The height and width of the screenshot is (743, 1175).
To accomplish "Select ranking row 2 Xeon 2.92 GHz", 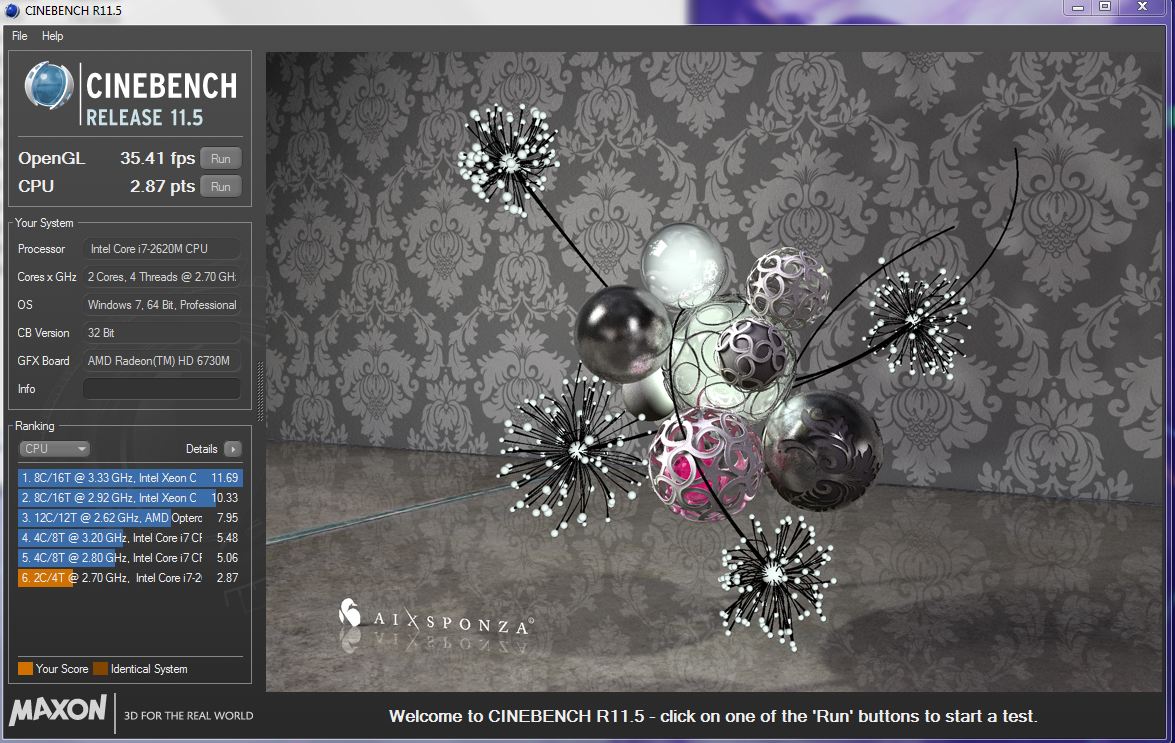I will [130, 498].
